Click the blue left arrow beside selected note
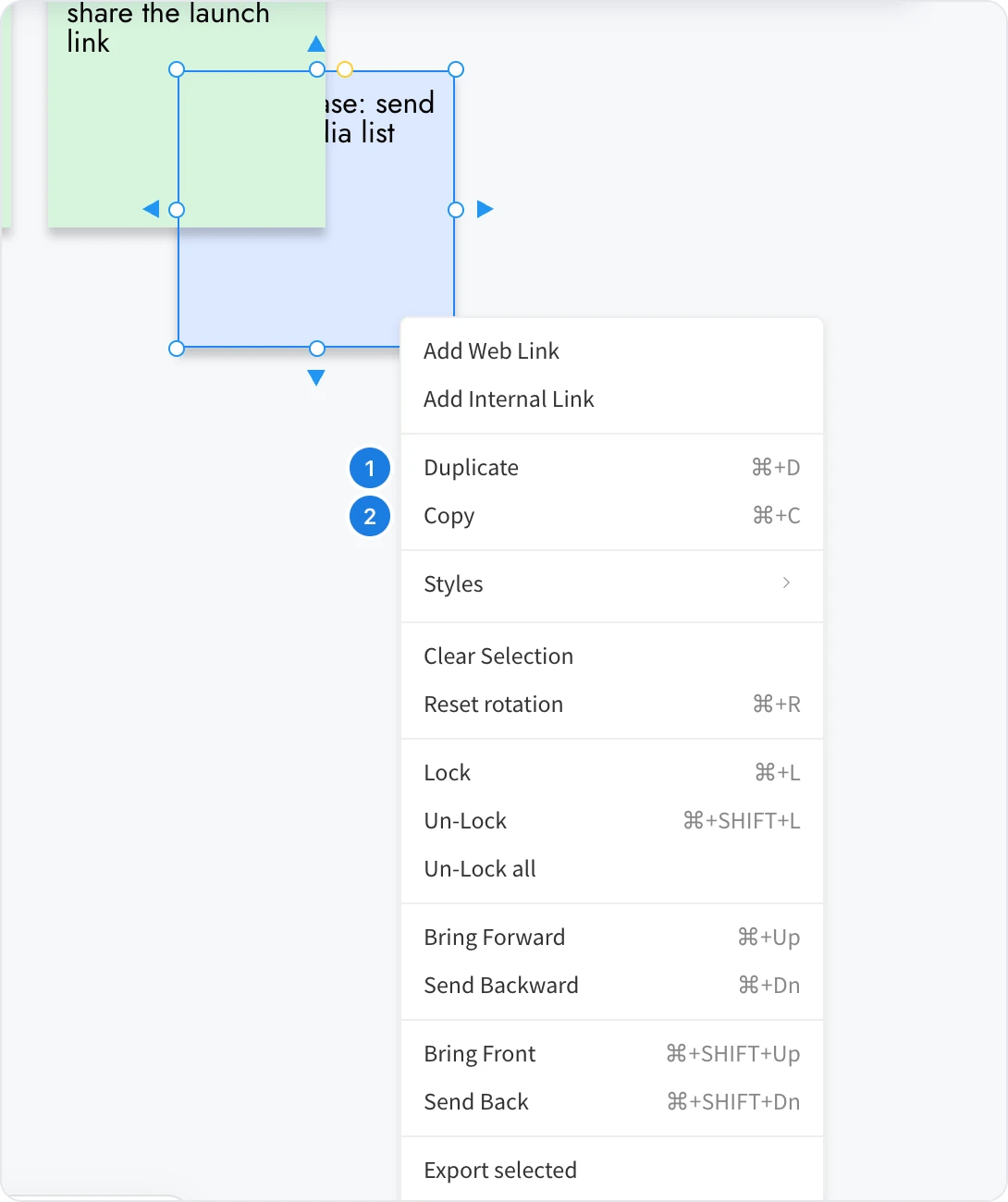The image size is (1008, 1202). click(151, 210)
